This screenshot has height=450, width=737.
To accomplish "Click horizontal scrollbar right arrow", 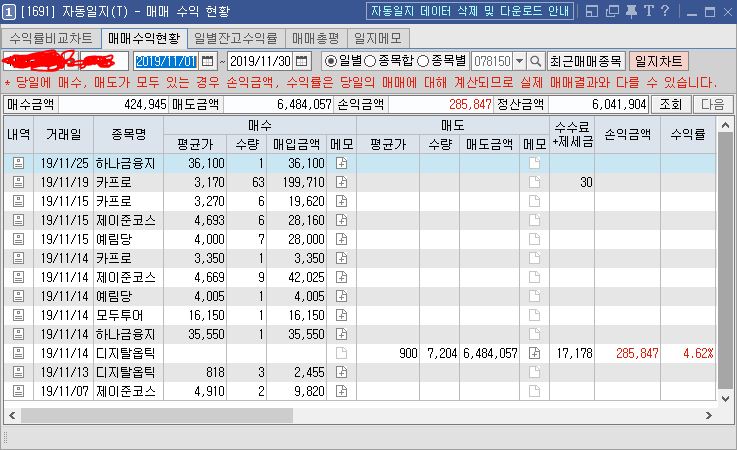I will point(708,416).
